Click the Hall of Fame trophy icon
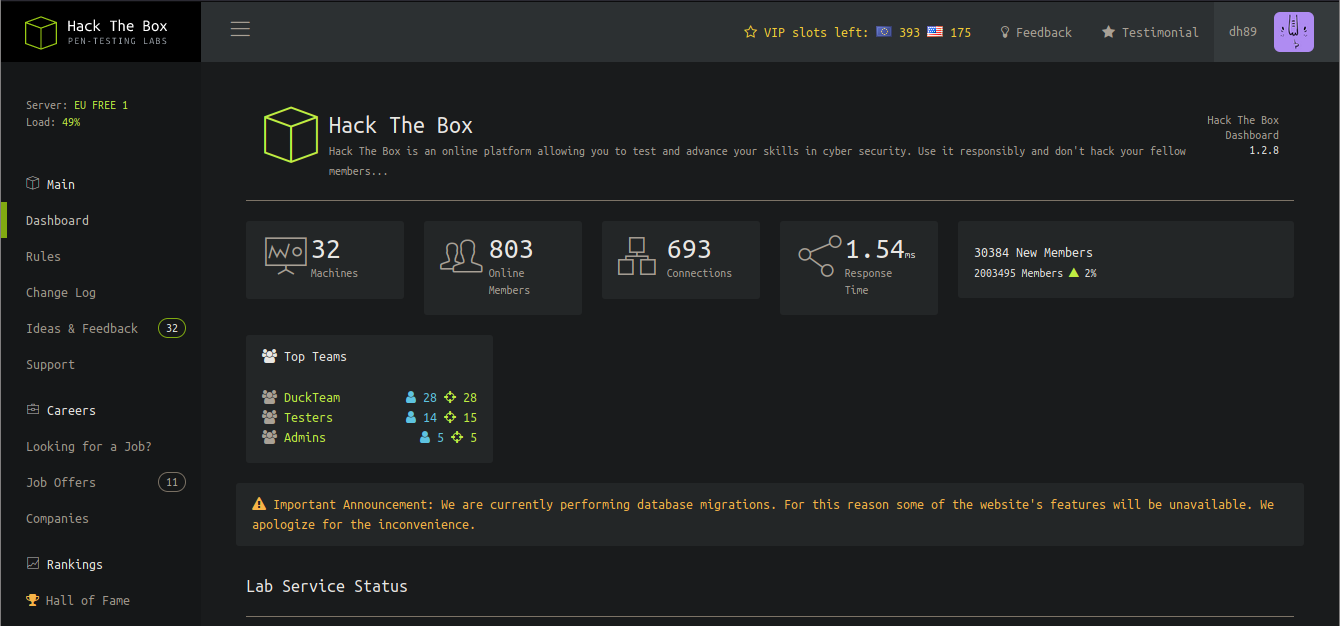Screen dimensions: 1340x626 (33, 600)
